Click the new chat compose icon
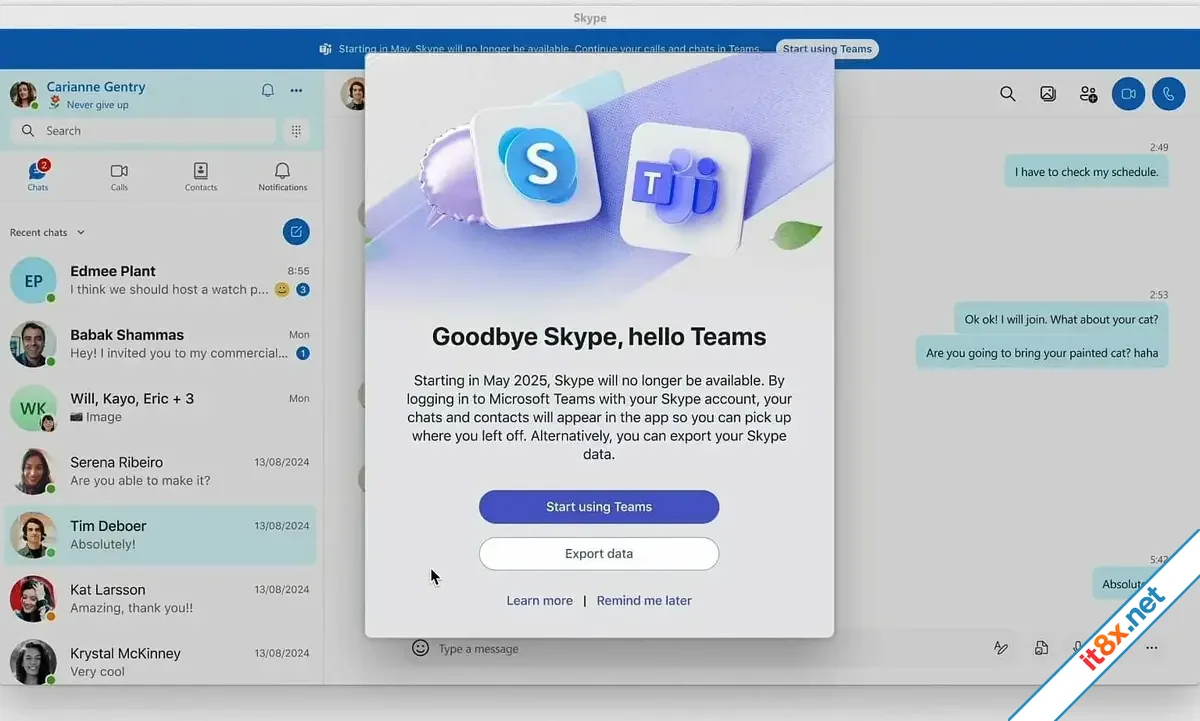The width and height of the screenshot is (1200, 721). (x=296, y=232)
